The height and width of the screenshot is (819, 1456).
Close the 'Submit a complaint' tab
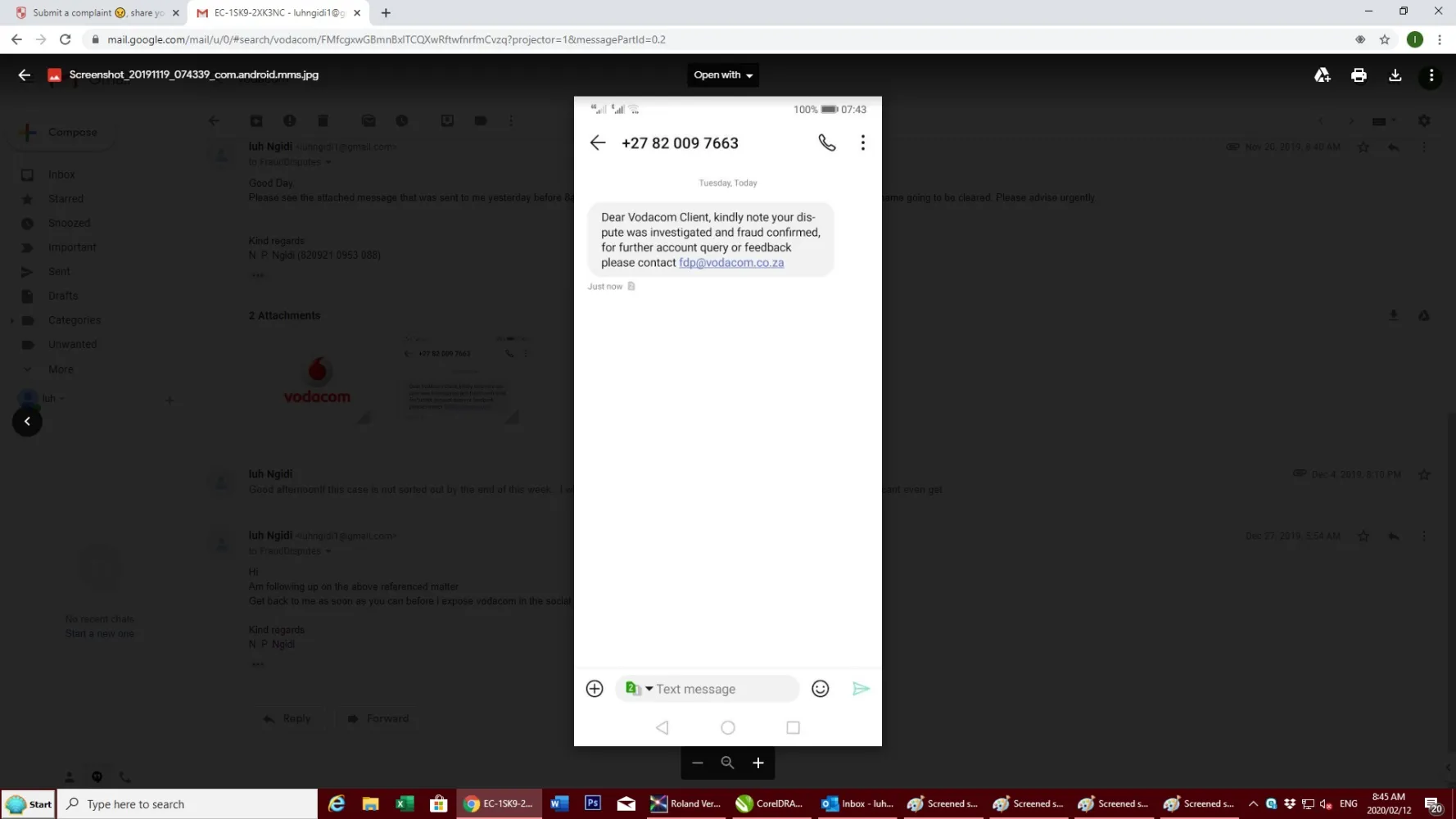click(x=175, y=12)
